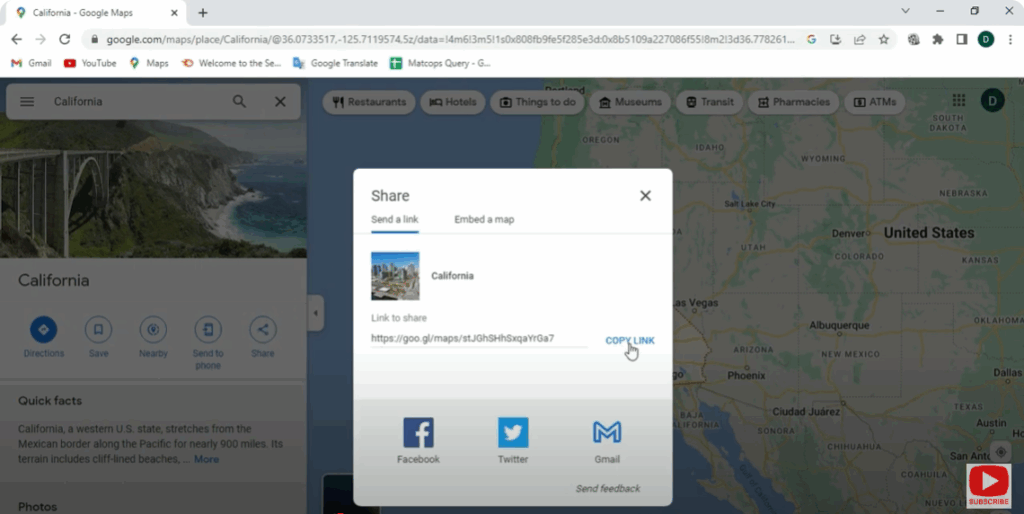The height and width of the screenshot is (514, 1024).
Task: Close the Share dialog
Action: pos(645,195)
